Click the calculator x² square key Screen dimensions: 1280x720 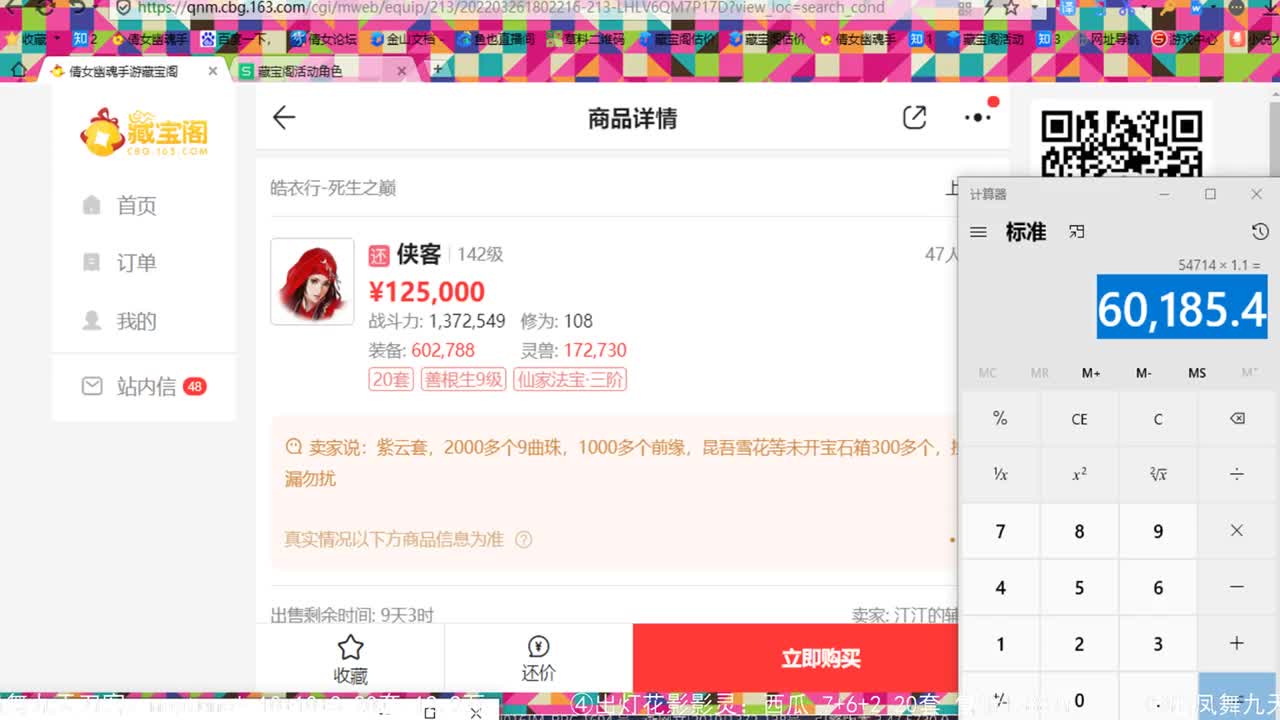point(1079,474)
